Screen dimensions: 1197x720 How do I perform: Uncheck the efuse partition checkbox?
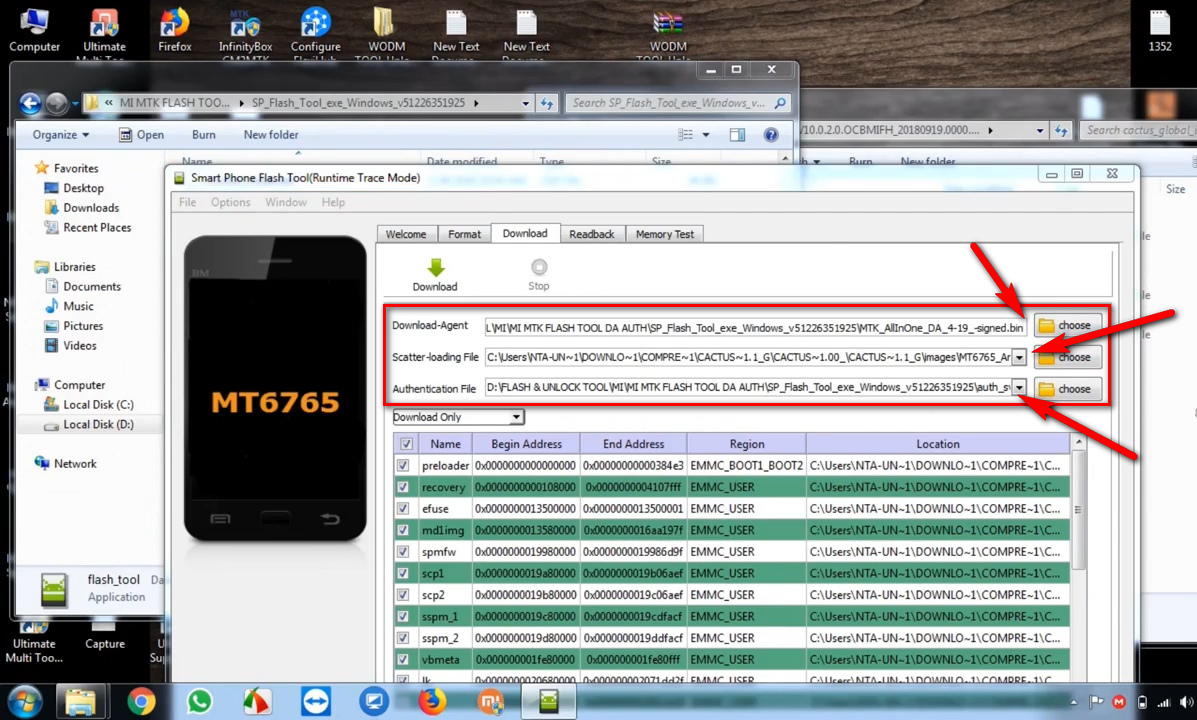[x=403, y=509]
